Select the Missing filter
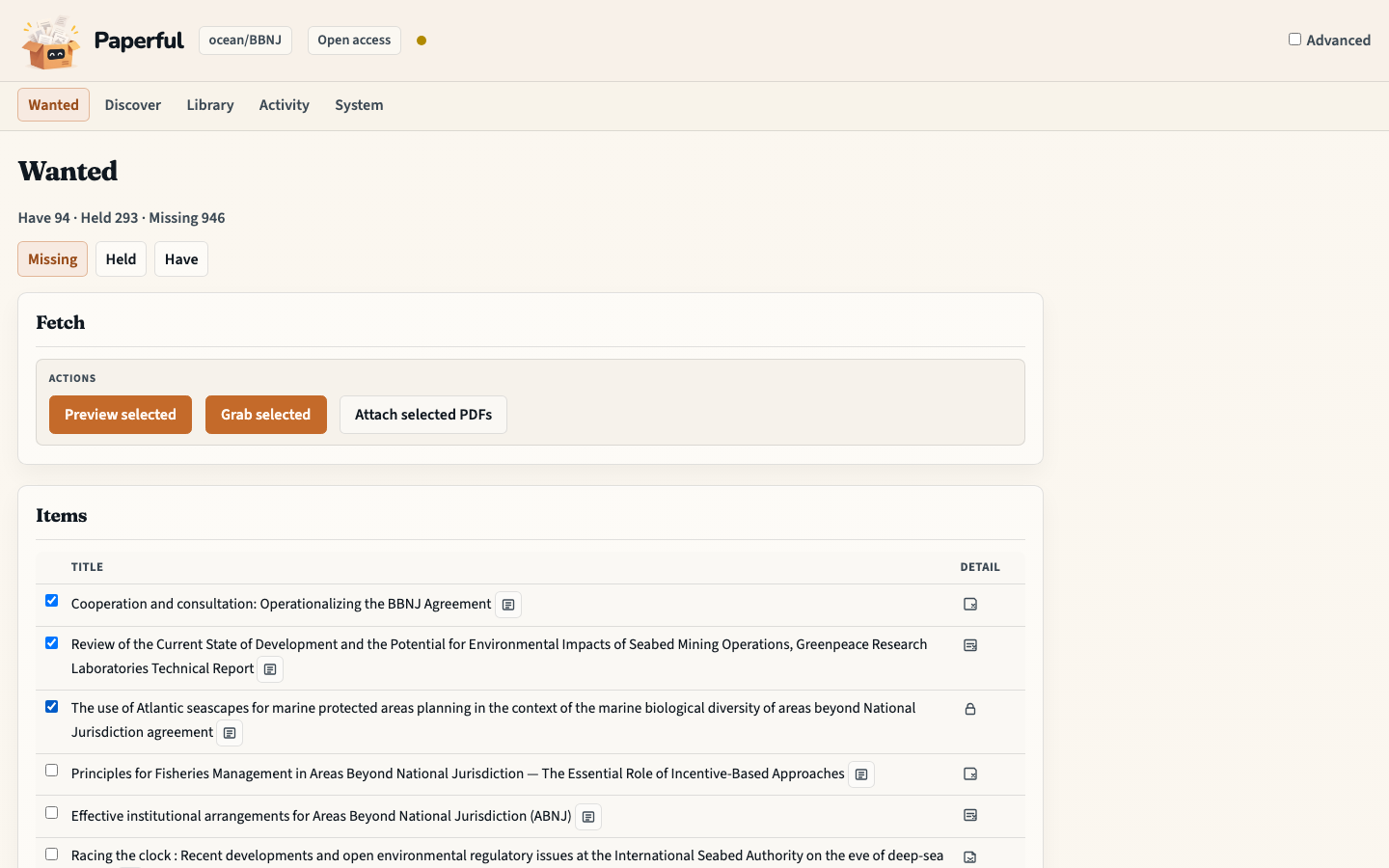 tap(52, 259)
